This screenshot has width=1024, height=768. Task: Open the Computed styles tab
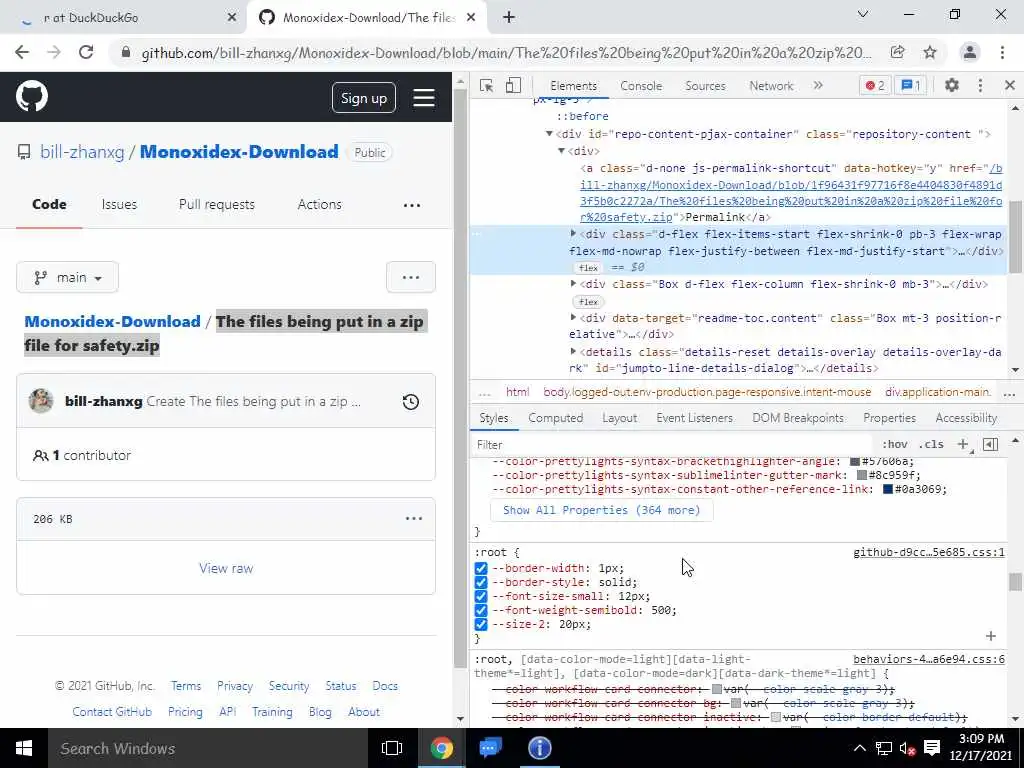click(x=556, y=418)
